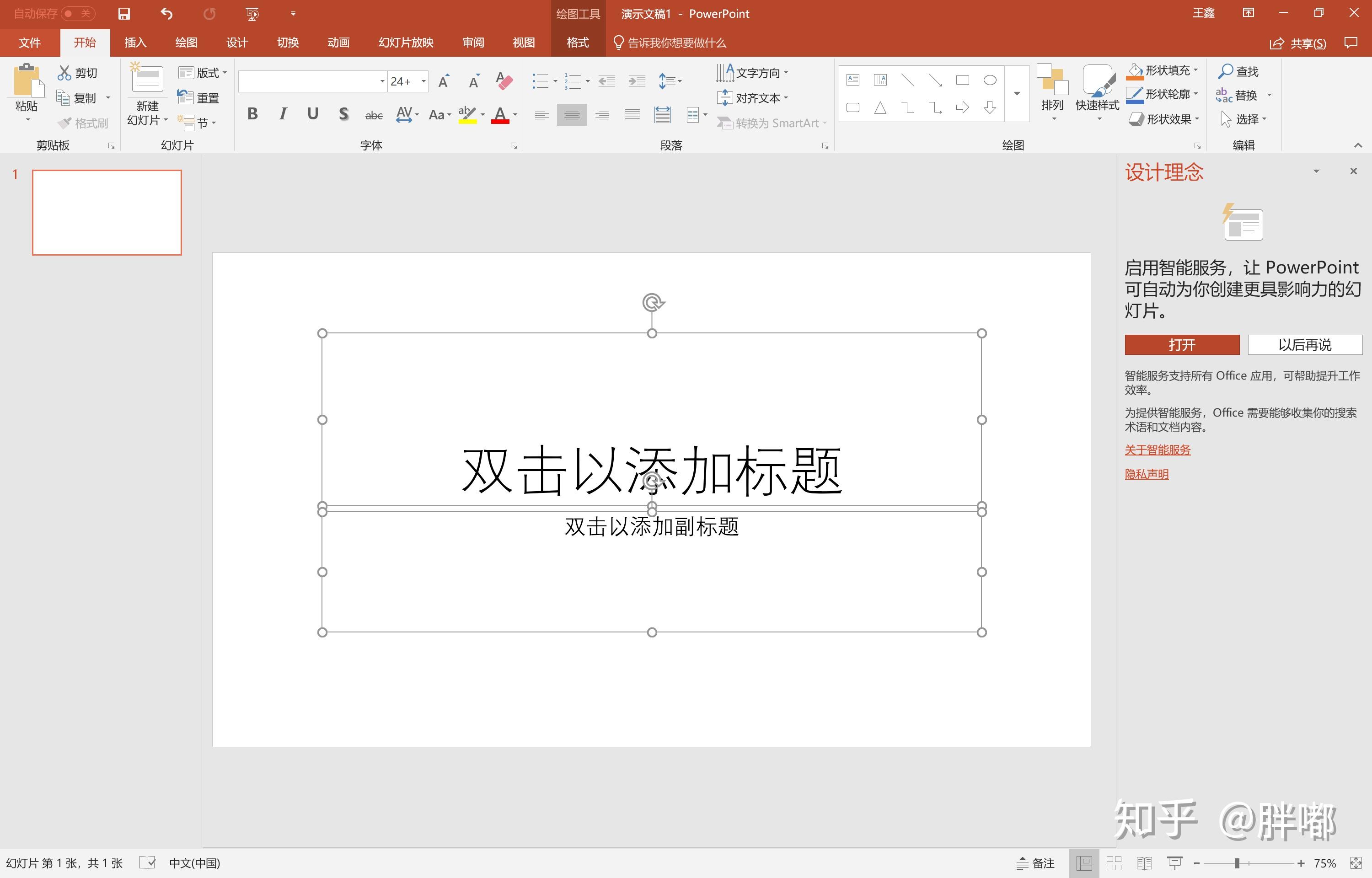Select the oval shape
1372x878 pixels.
click(x=990, y=80)
